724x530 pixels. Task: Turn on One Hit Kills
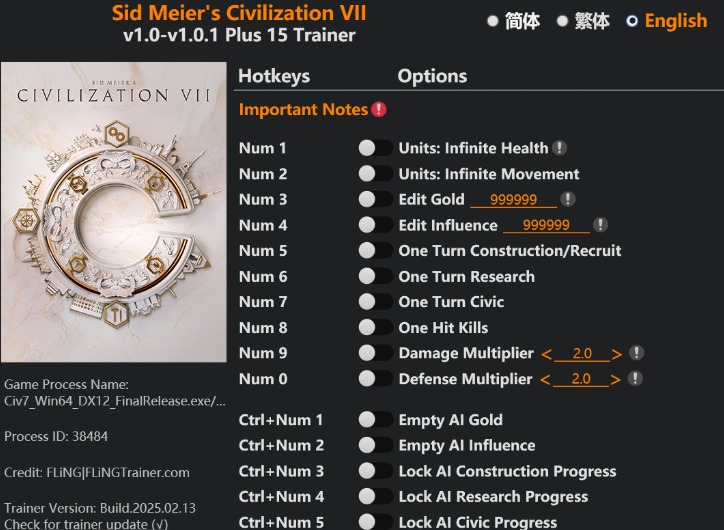[x=375, y=328]
